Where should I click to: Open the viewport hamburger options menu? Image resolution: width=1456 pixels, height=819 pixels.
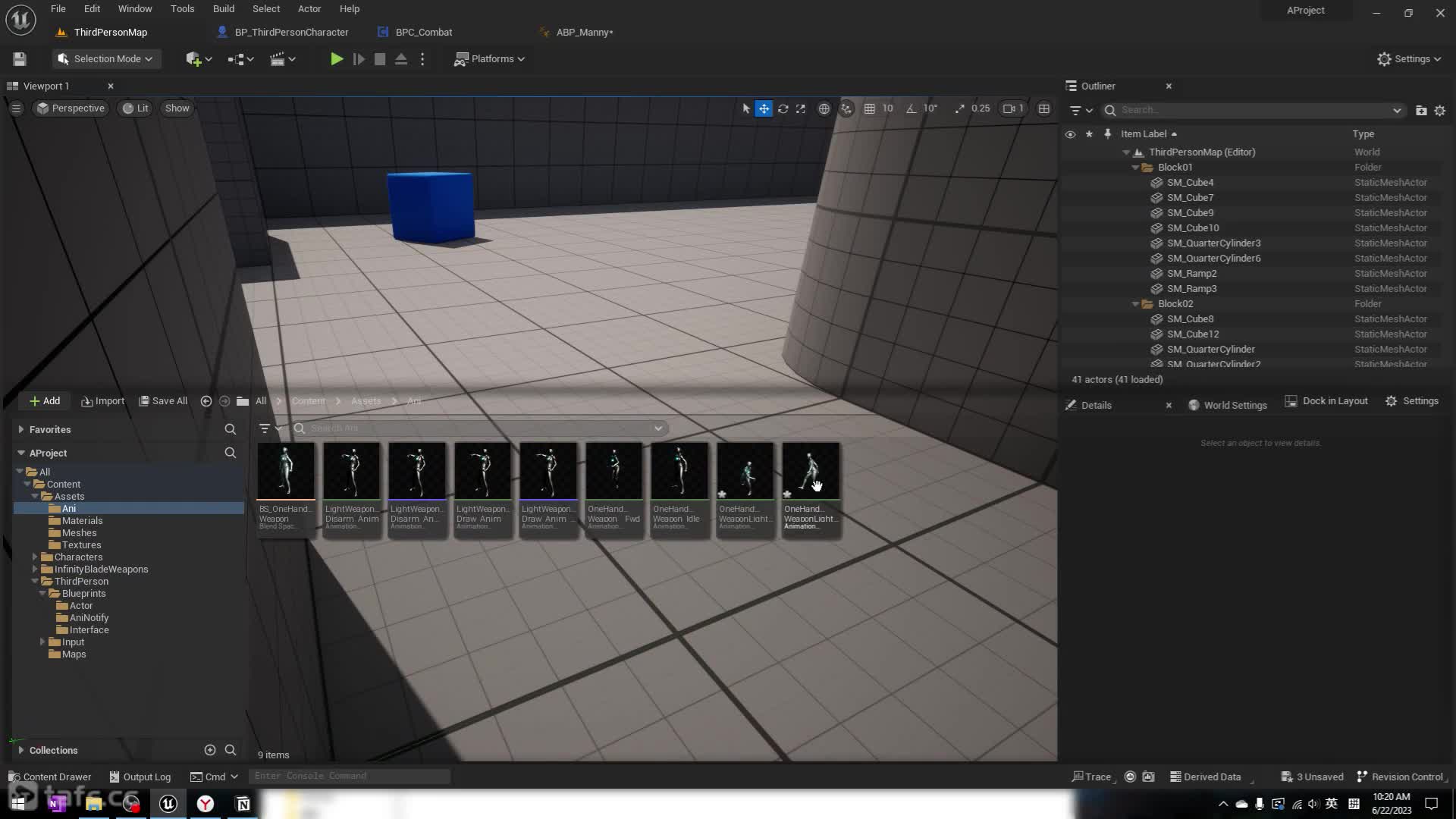tap(16, 108)
